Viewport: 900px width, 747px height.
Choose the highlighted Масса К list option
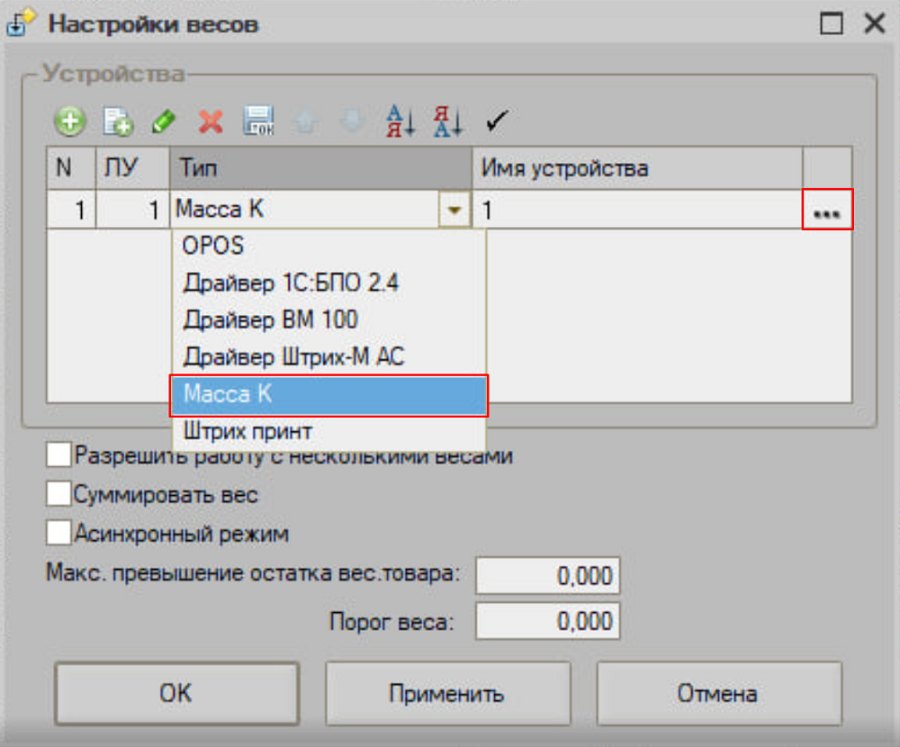tap(329, 395)
